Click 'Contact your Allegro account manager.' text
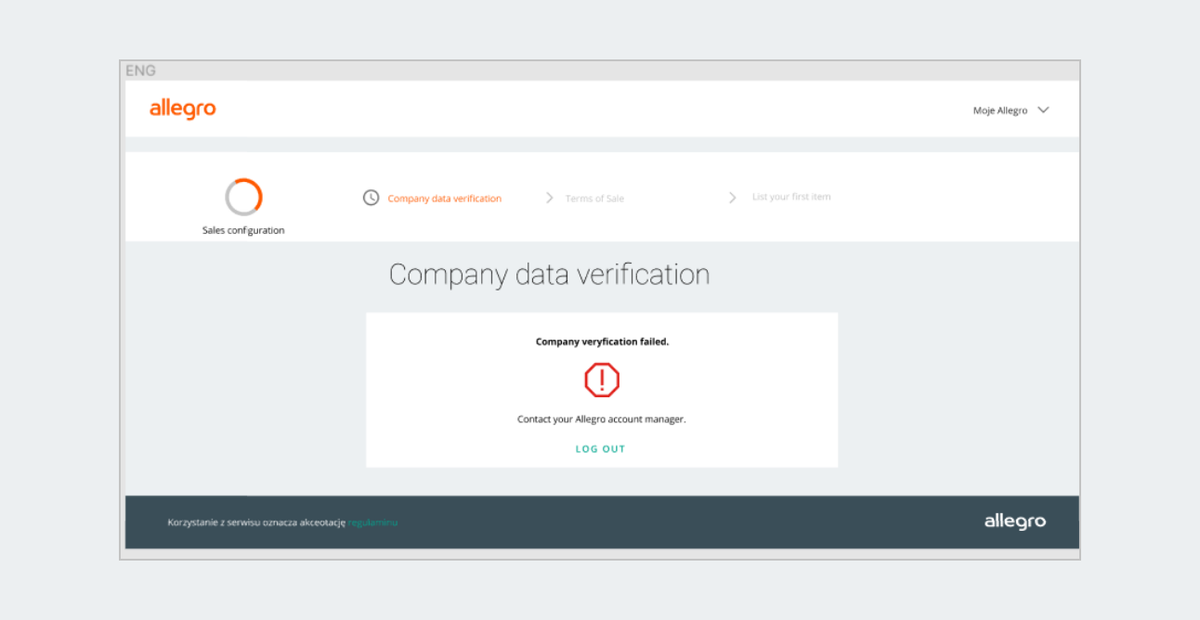The width and height of the screenshot is (1200, 620). pos(602,419)
